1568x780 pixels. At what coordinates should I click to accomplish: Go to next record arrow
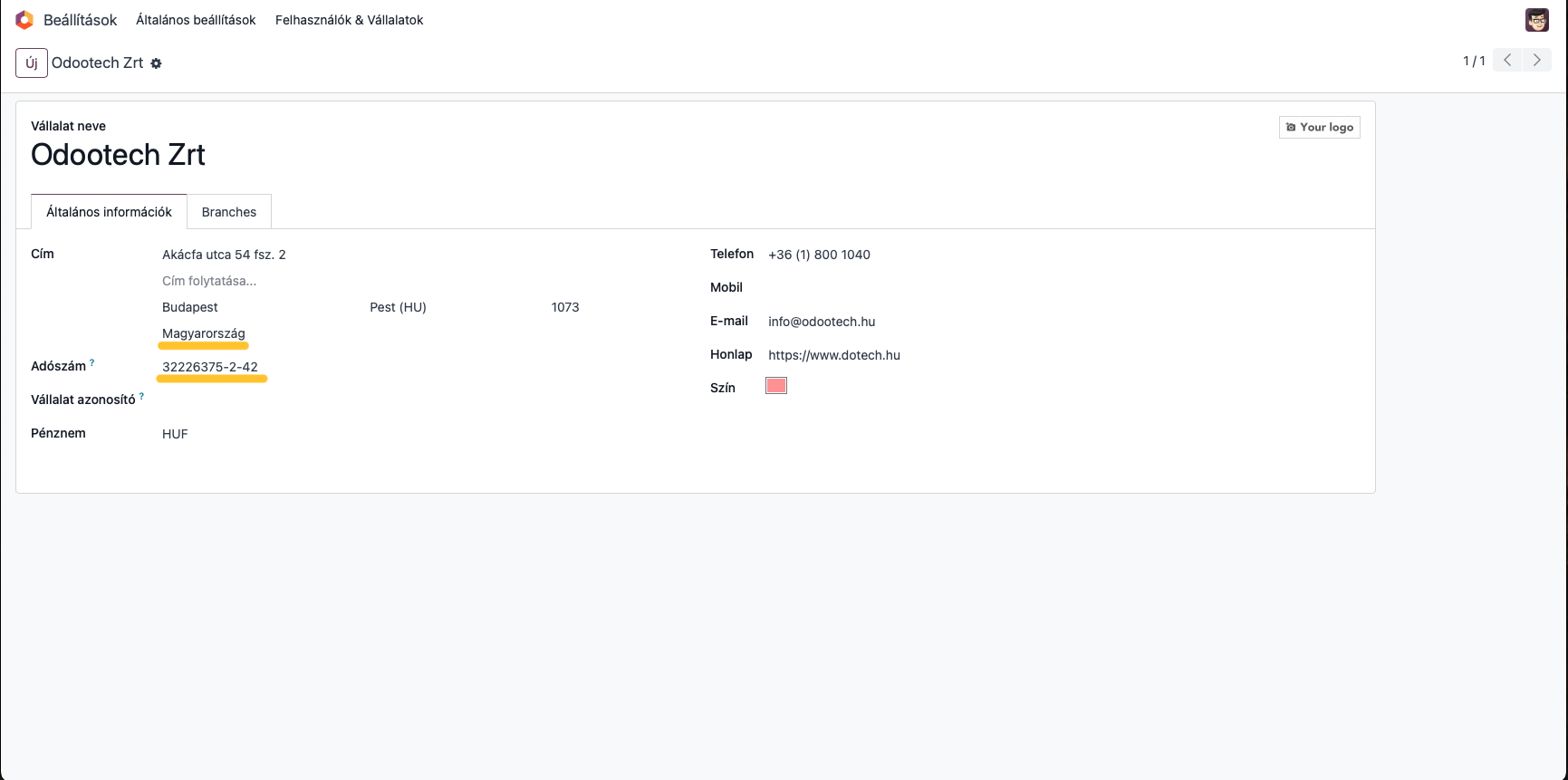tap(1537, 61)
